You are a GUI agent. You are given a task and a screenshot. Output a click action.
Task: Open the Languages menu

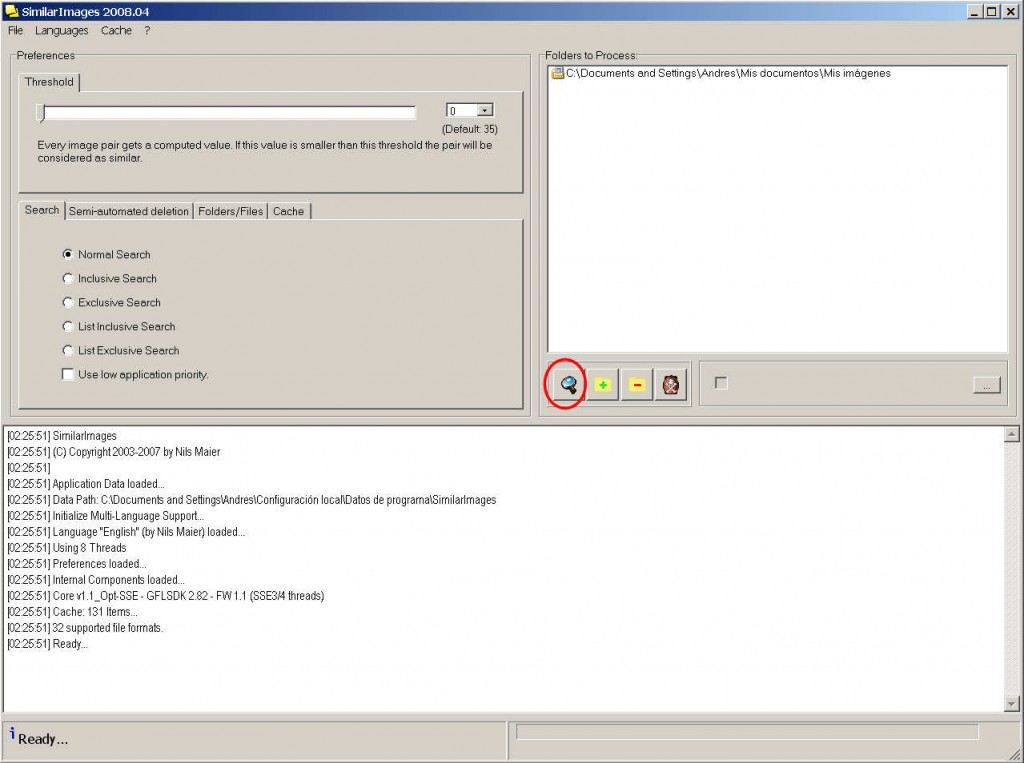62,31
